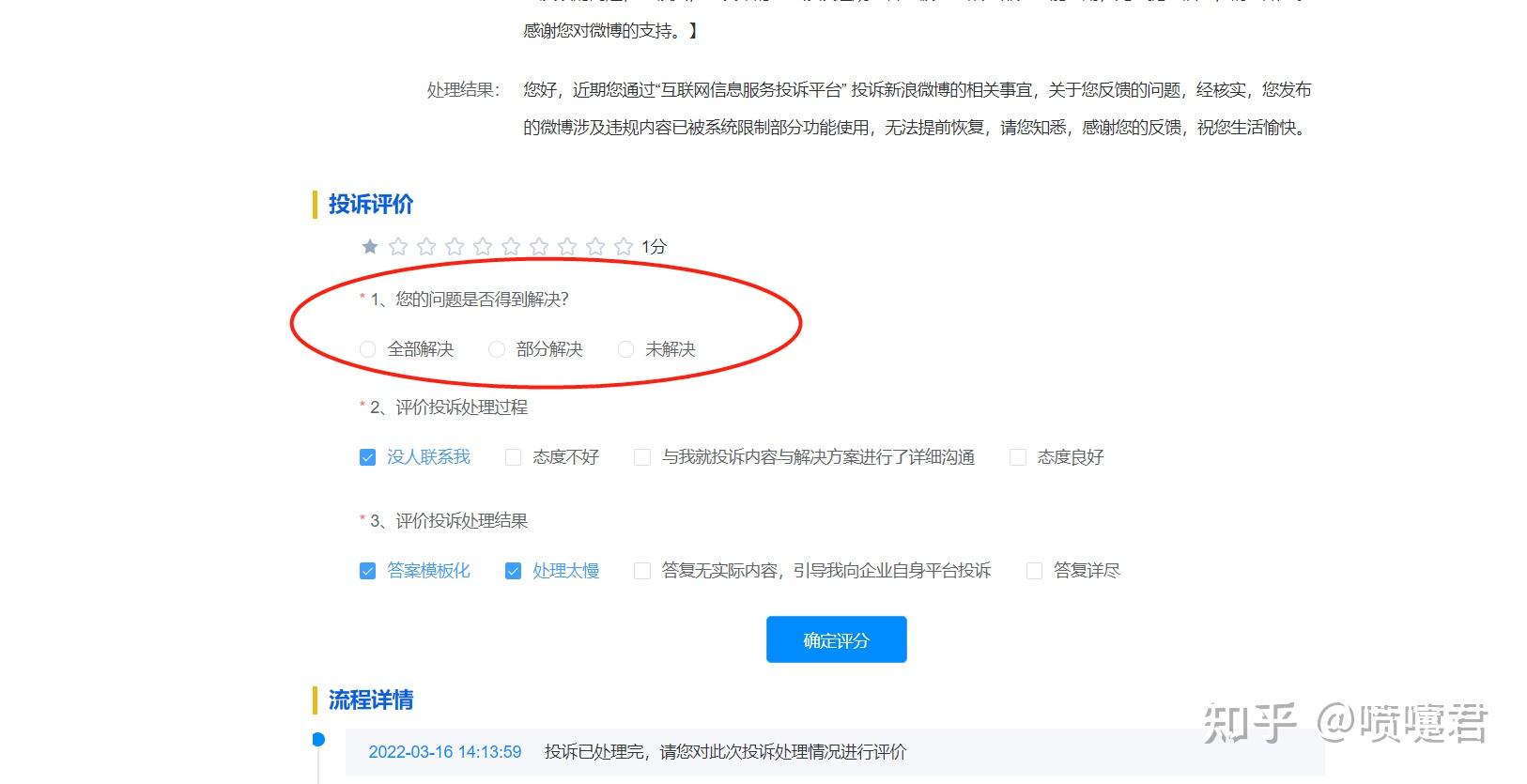Click the 处理结果 label
The height and width of the screenshot is (784, 1527).
coord(463,90)
